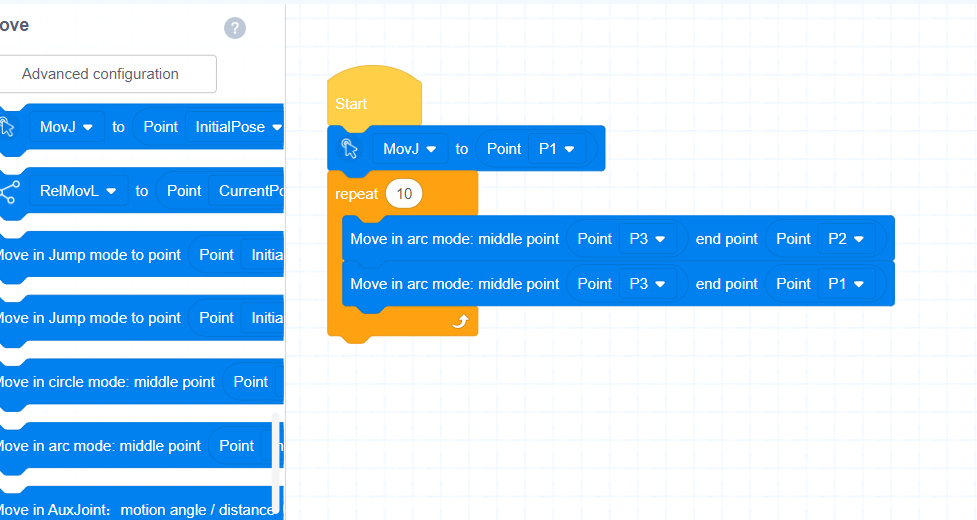The height and width of the screenshot is (520, 977).
Task: Click the pointer icon on palette MovJ block
Action: point(7,127)
